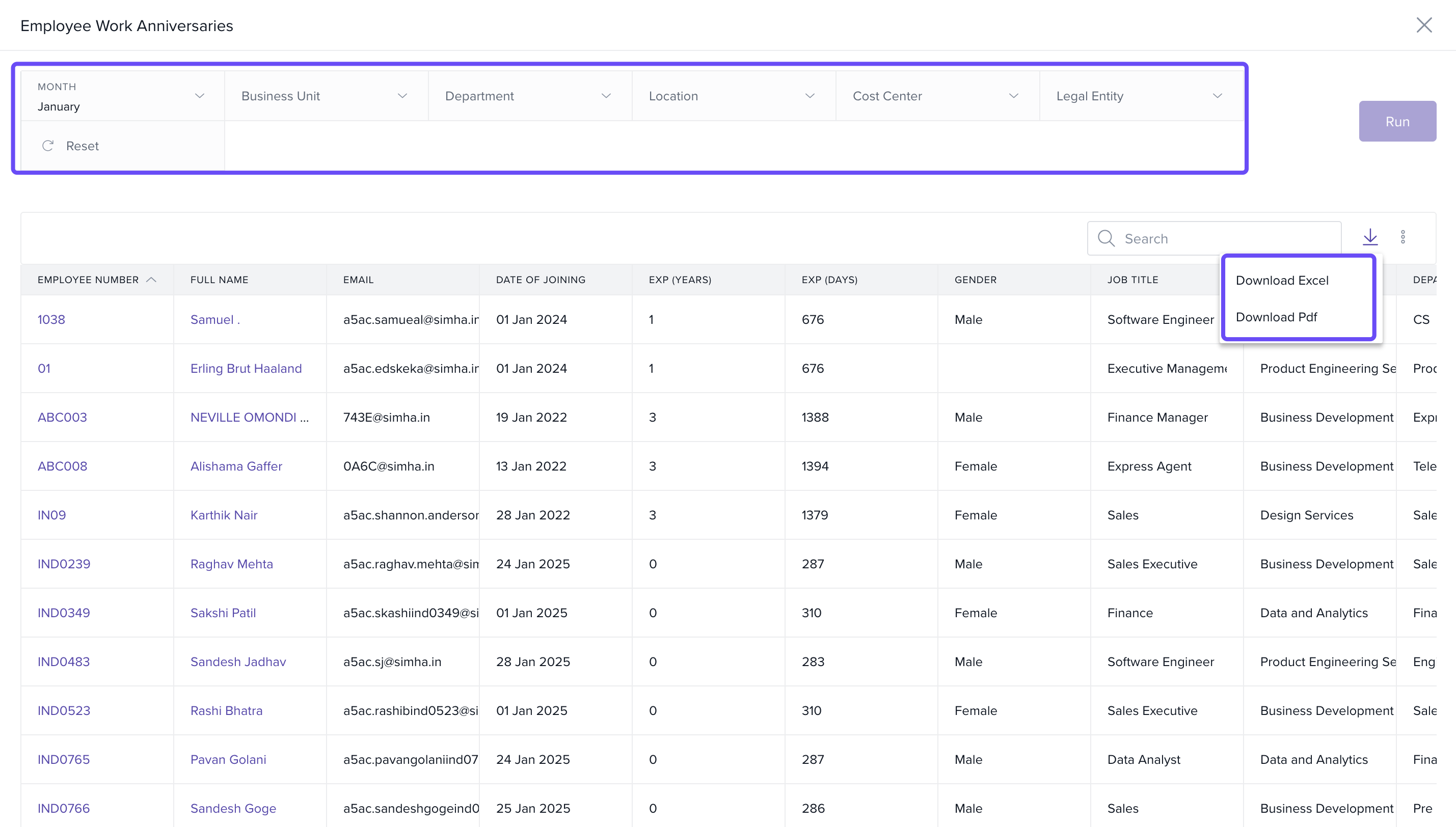Click into the Search input field
This screenshot has width=1456, height=827.
coord(1227,238)
